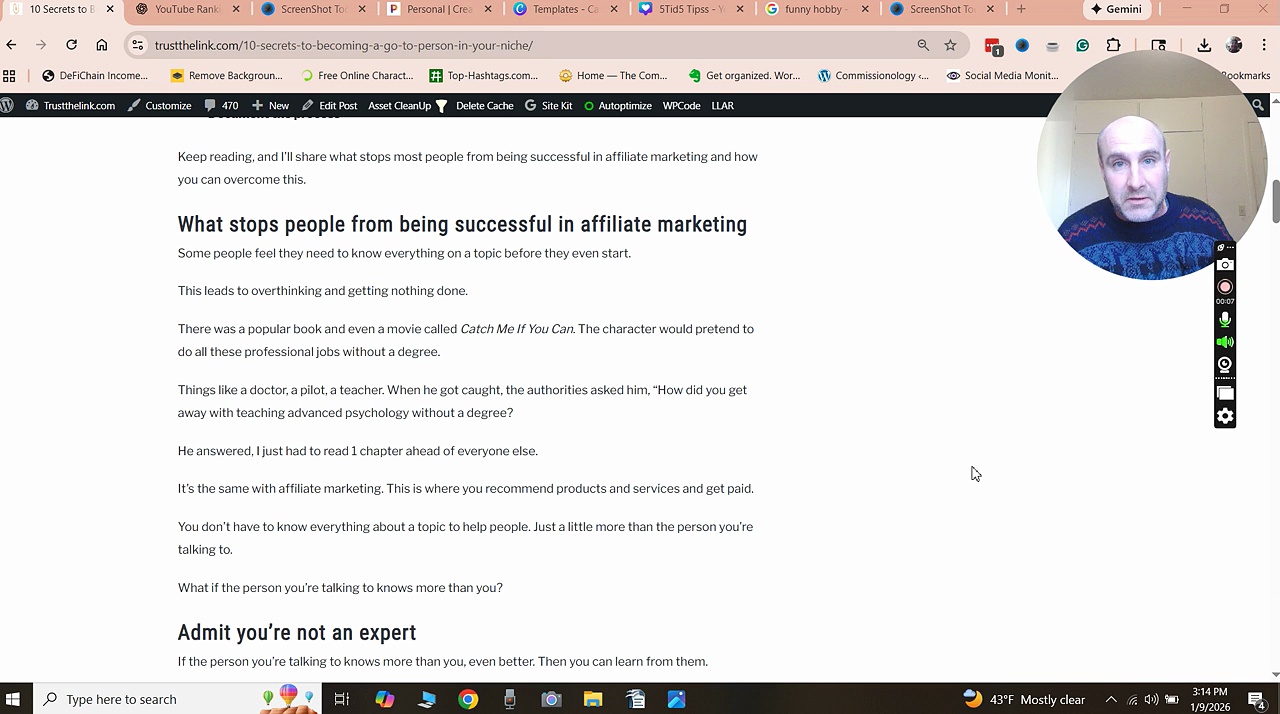
Task: Reload the current page
Action: coord(72,45)
